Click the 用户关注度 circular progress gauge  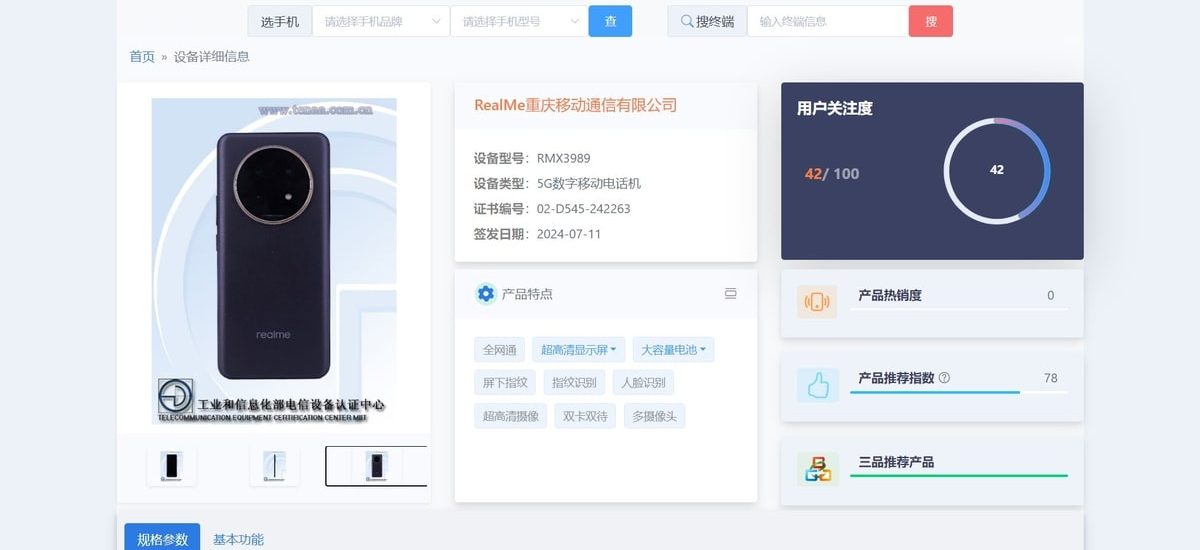pyautogui.click(x=996, y=170)
